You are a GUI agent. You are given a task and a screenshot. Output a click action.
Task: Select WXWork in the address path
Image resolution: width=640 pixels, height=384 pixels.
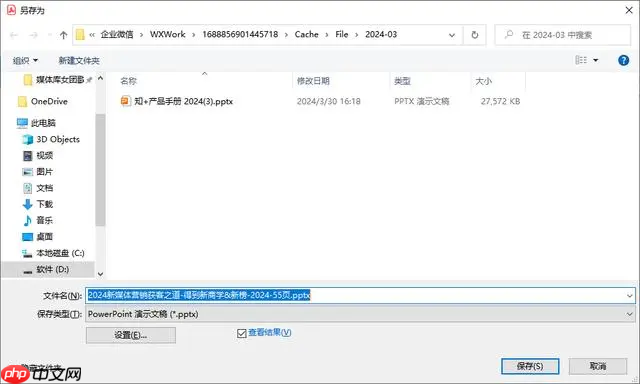(167, 34)
